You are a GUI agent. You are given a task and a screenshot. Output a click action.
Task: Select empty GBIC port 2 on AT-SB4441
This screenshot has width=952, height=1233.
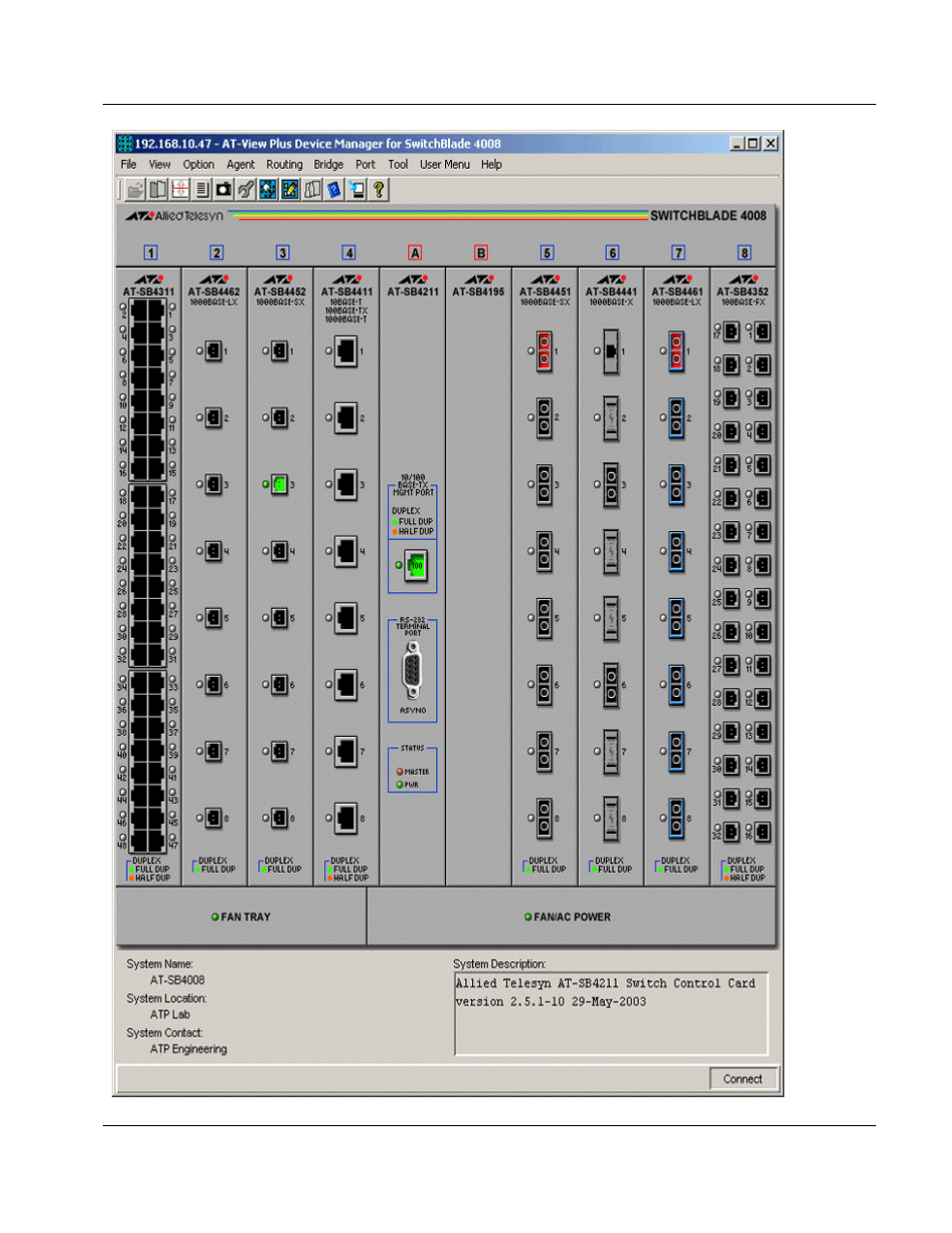611,418
